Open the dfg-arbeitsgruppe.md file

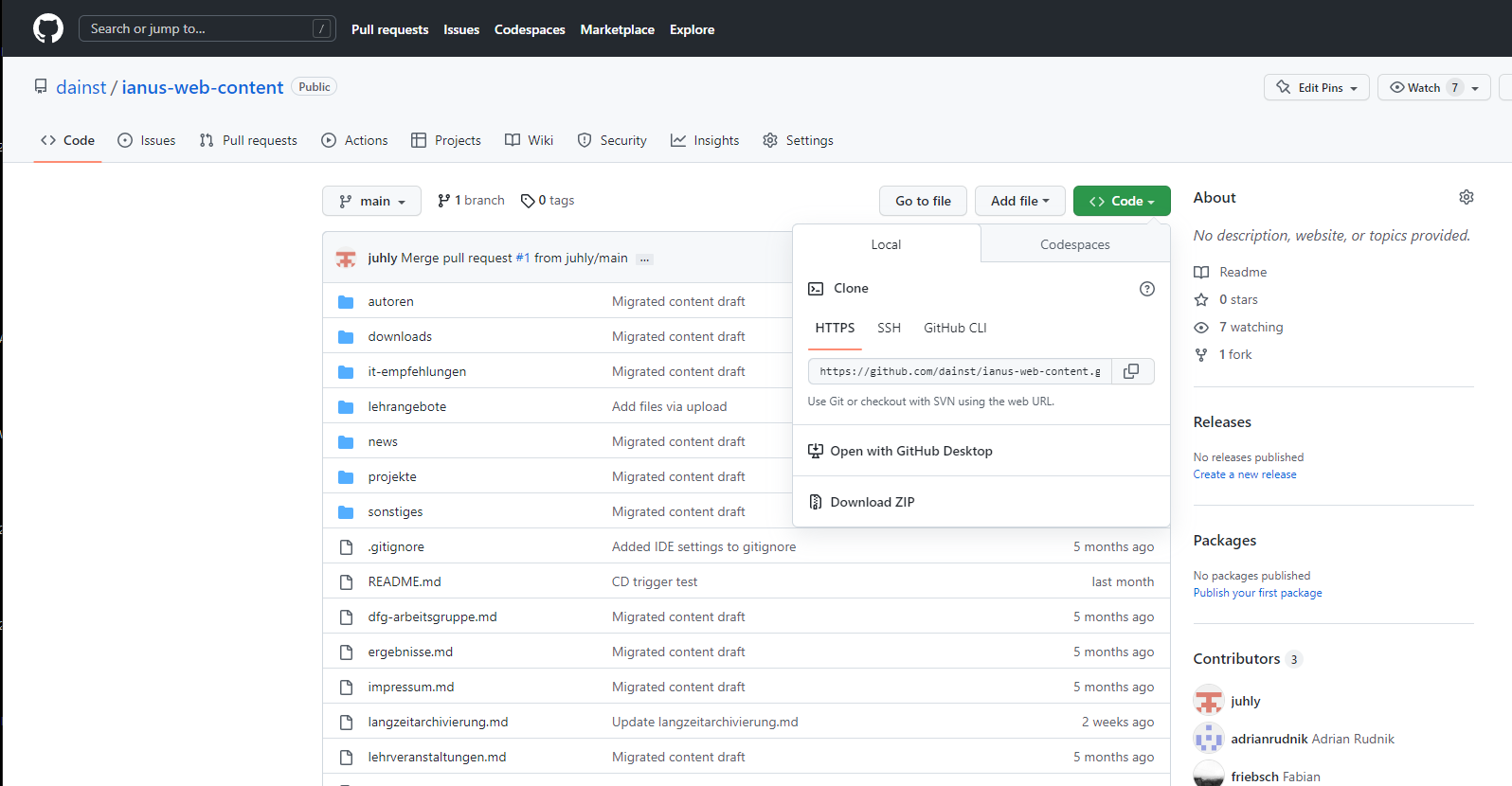[x=432, y=616]
